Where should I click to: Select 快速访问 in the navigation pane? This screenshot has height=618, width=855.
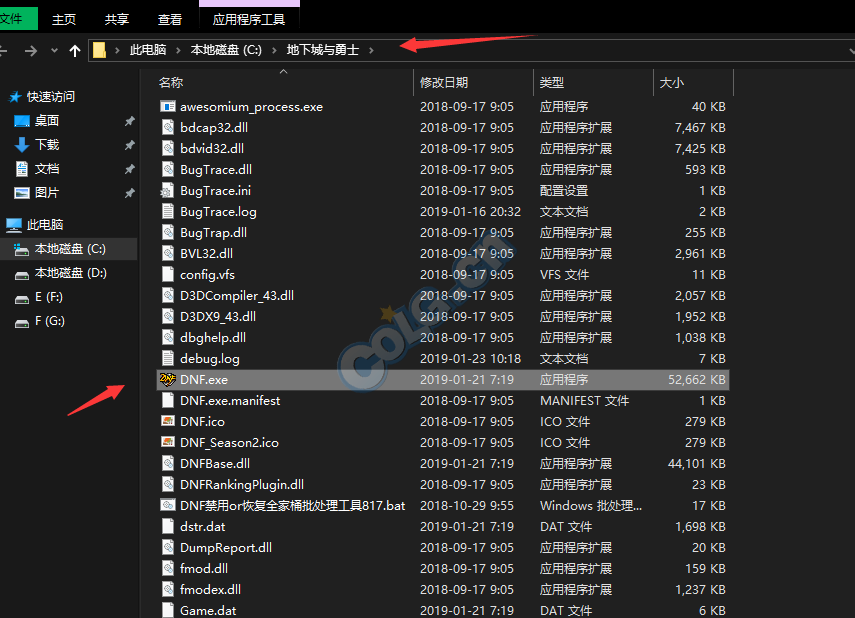[51, 97]
